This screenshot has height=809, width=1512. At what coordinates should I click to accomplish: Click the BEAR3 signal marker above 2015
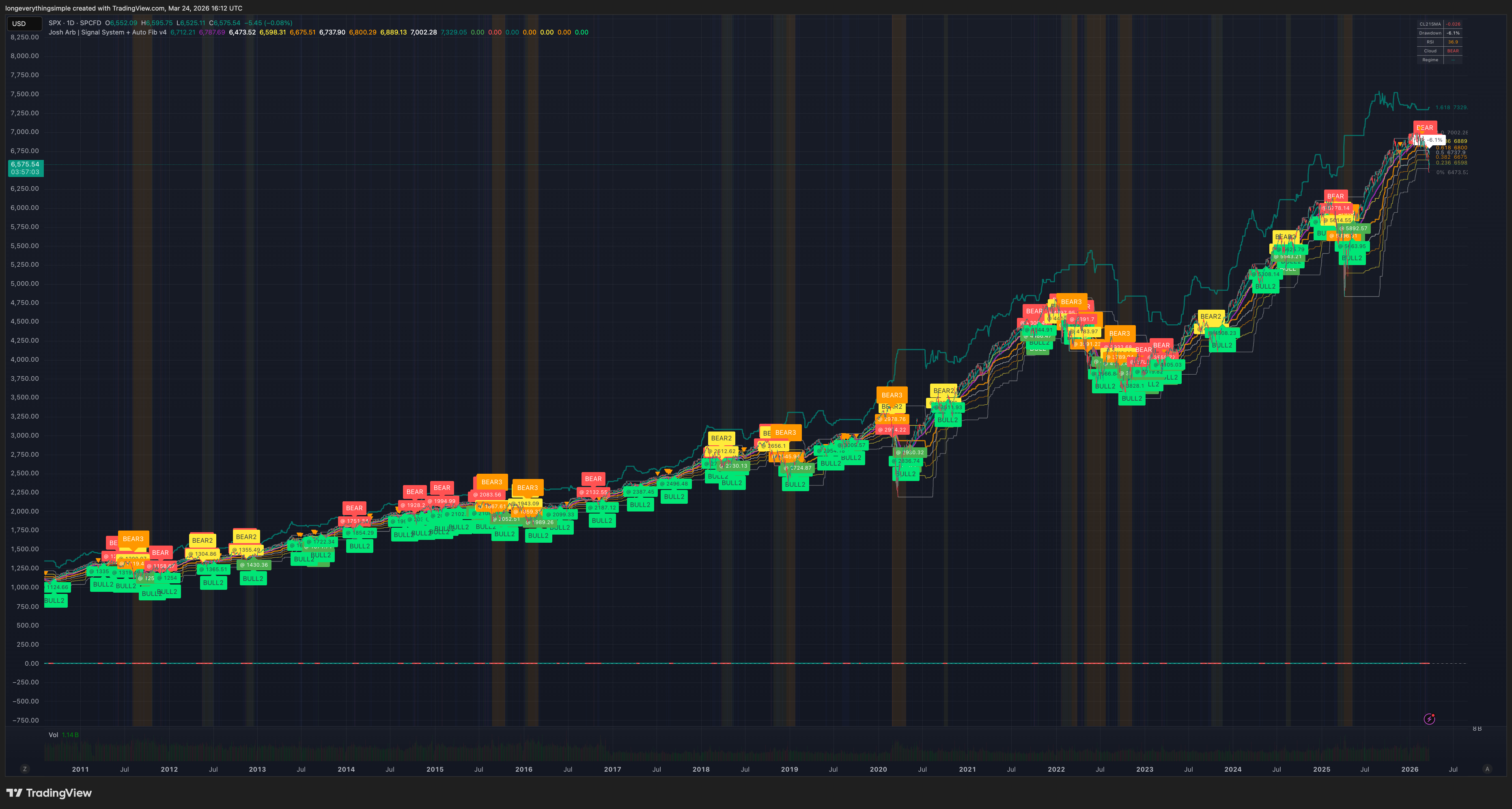[491, 481]
